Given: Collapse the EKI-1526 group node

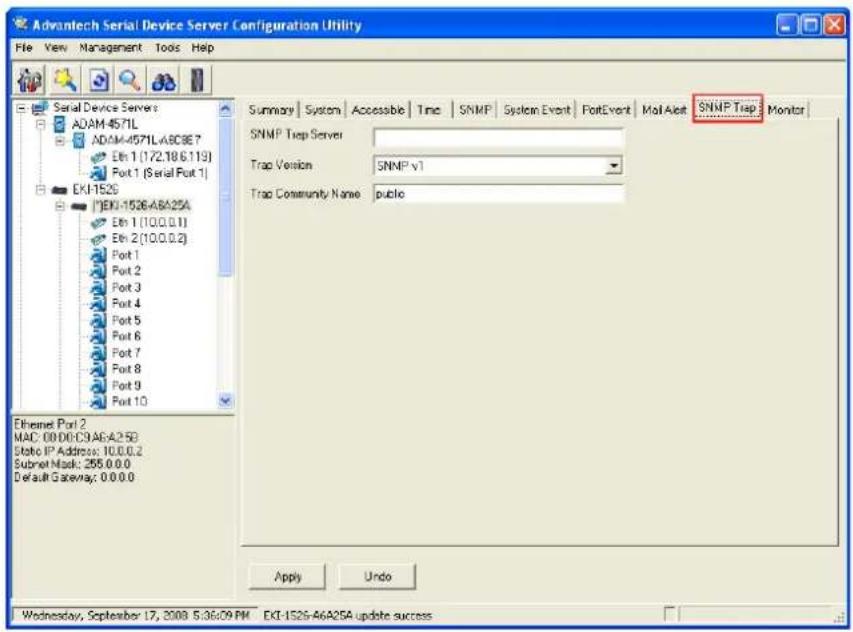Looking at the screenshot, I should (x=40, y=190).
